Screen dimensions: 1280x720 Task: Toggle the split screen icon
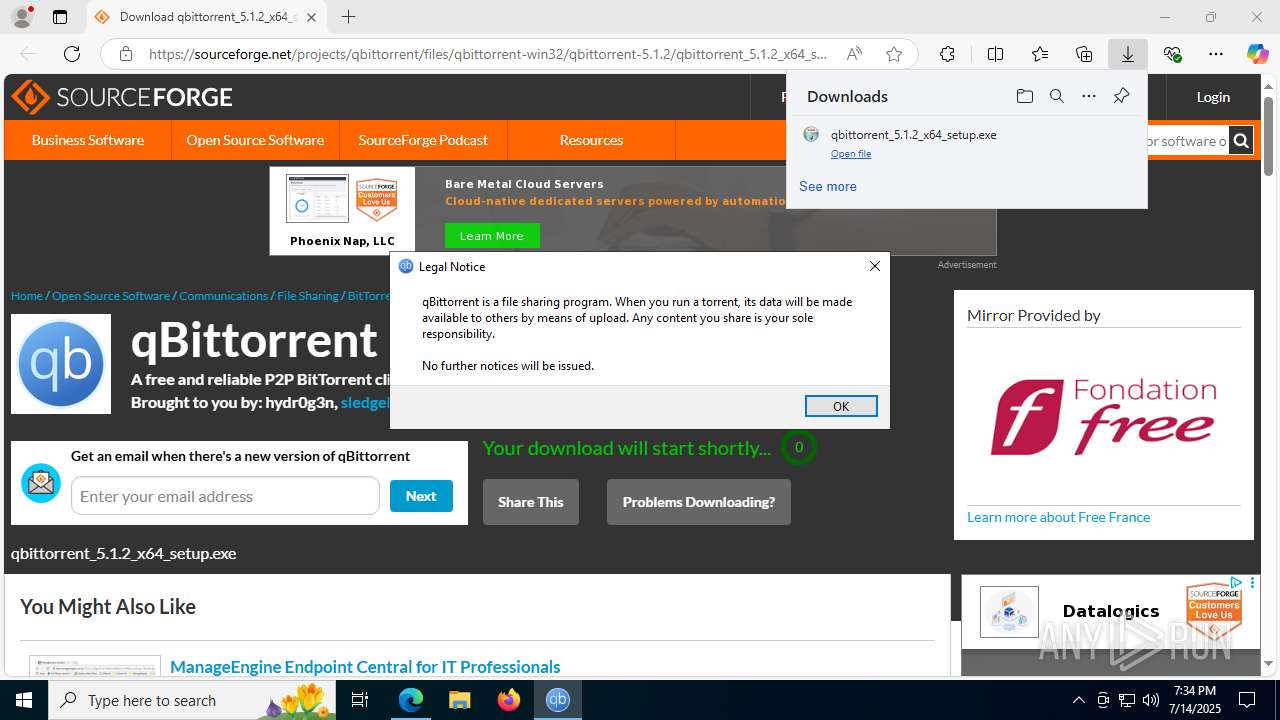click(x=995, y=54)
